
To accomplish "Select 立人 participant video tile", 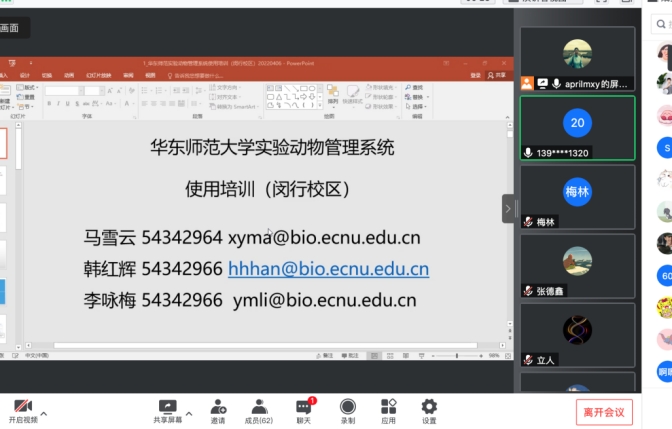I will (x=577, y=335).
